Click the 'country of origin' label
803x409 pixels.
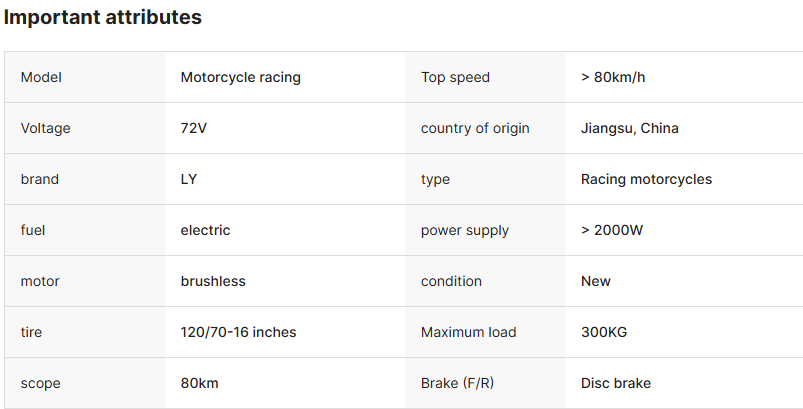click(475, 128)
